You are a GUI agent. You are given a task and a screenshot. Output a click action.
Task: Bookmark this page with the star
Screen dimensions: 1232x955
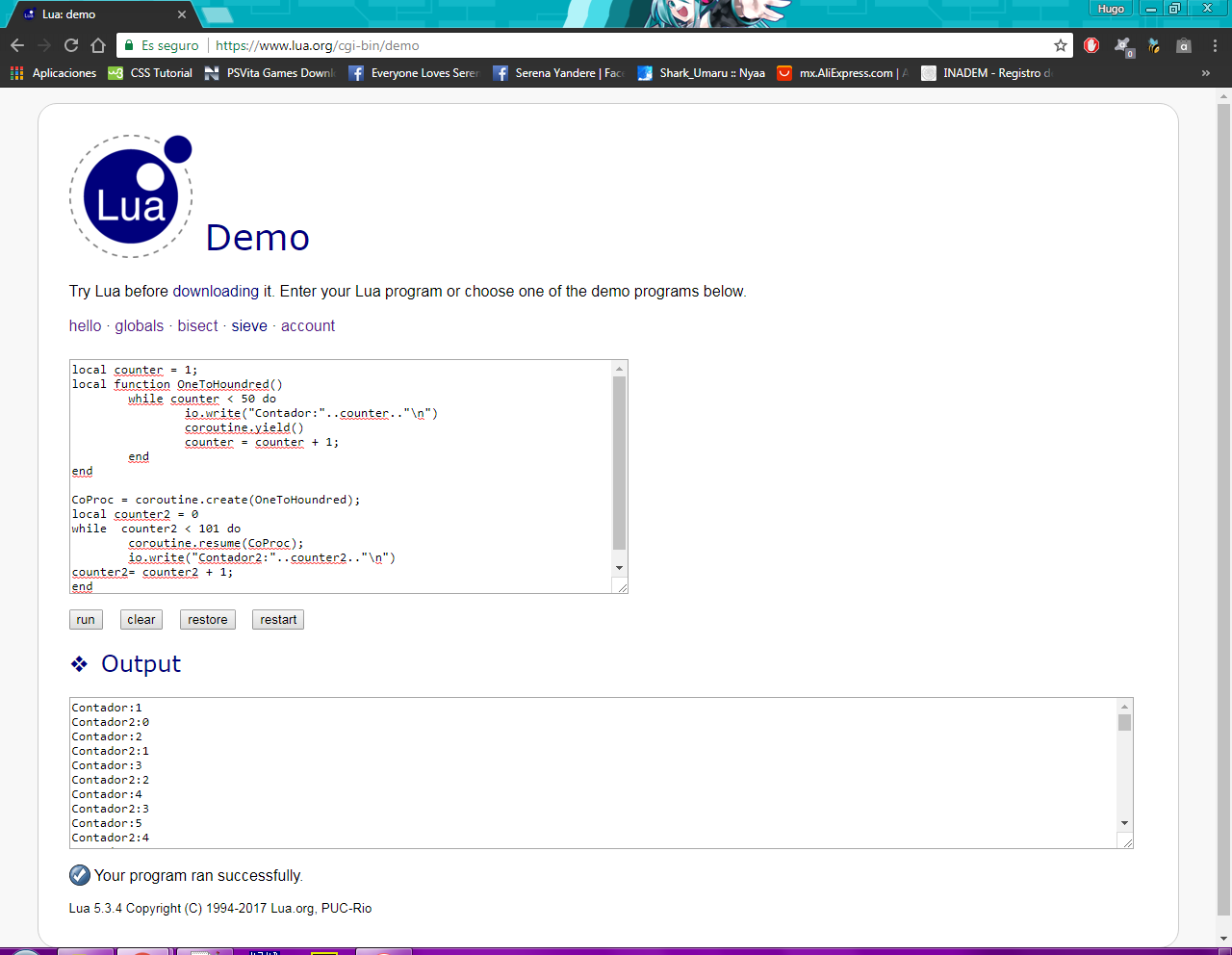[1059, 44]
